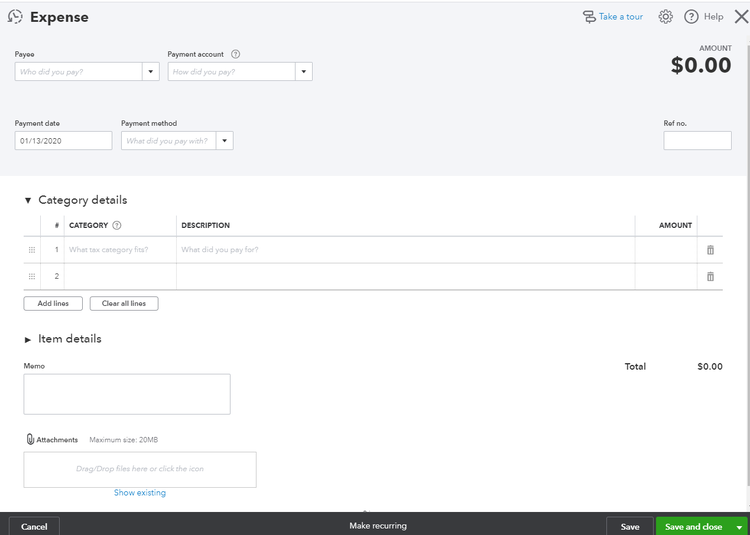Expand the Item details section

(28, 339)
